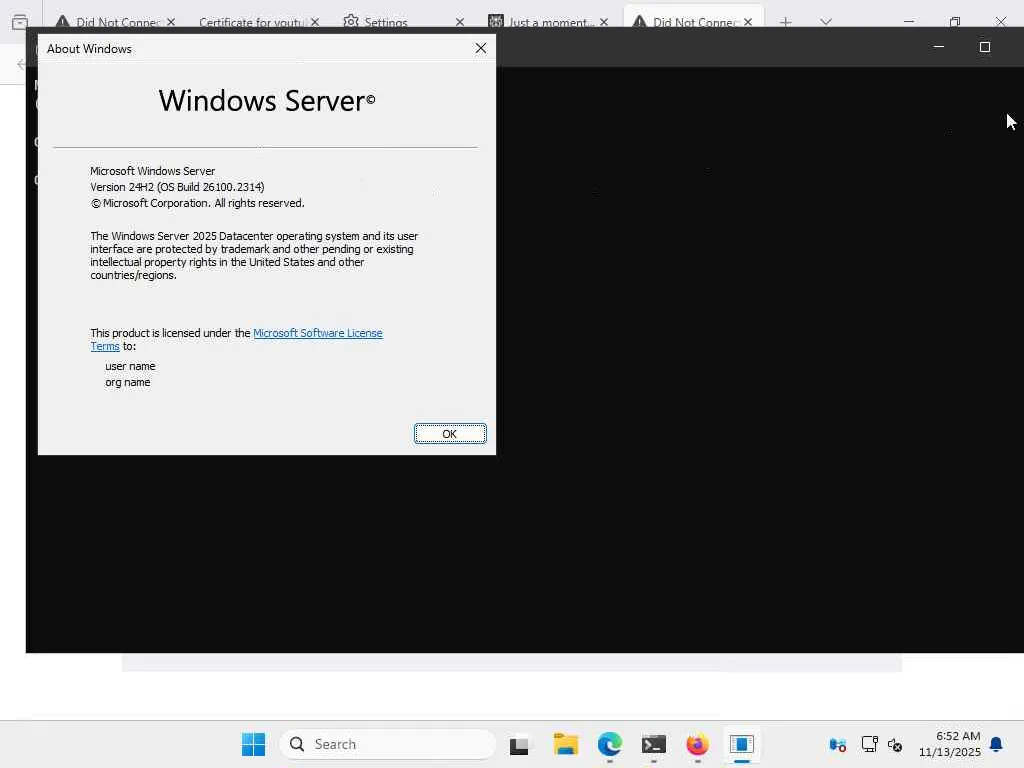Open a new browser tab

click(786, 22)
